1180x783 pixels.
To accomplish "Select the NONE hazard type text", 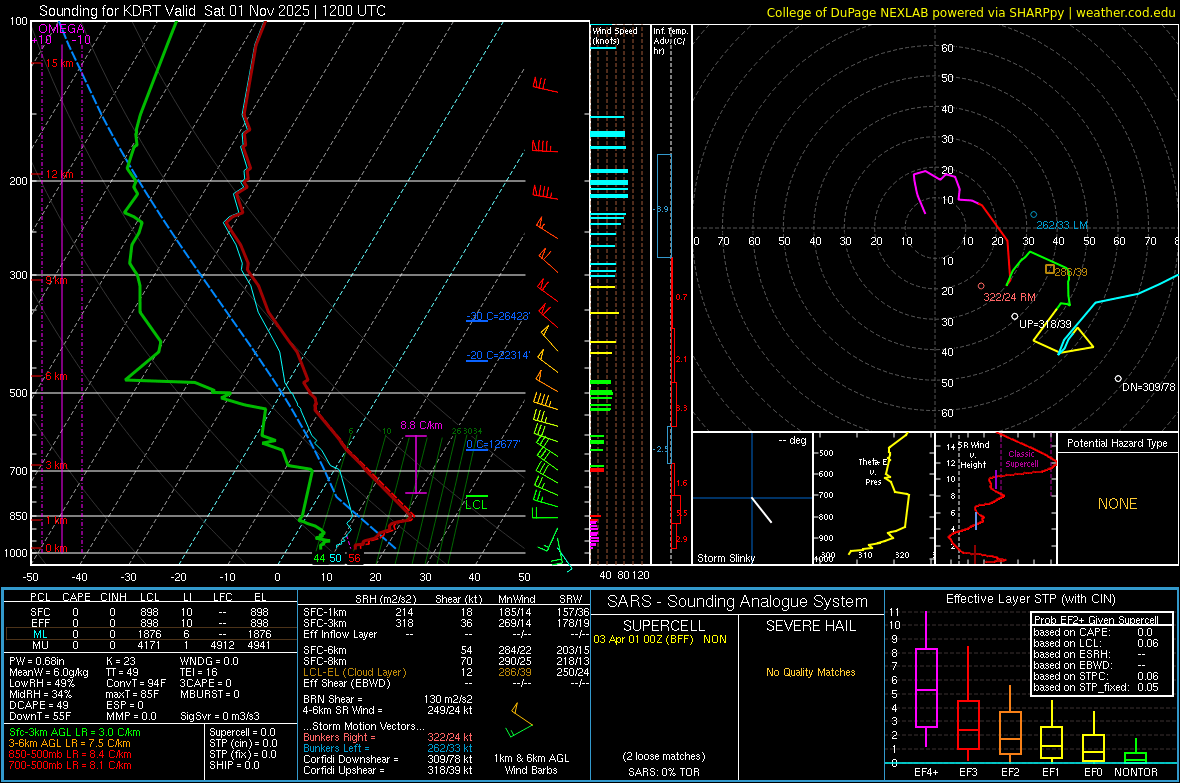I will tap(1117, 504).
